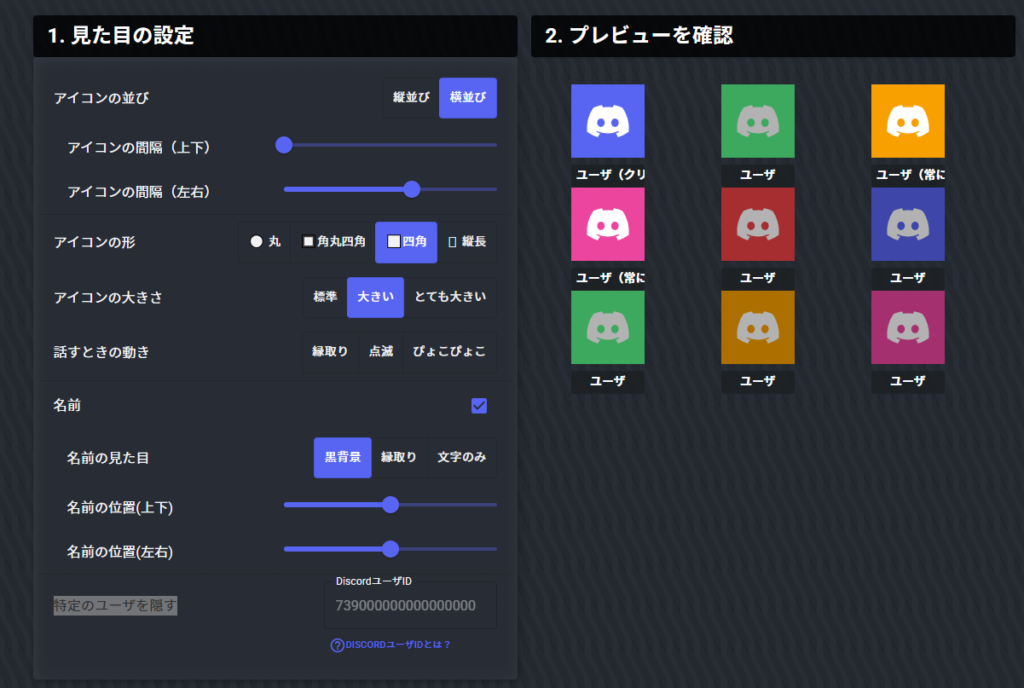Click the magenta Discord avatar in bottom row
This screenshot has width=1024, height=688.
point(907,327)
